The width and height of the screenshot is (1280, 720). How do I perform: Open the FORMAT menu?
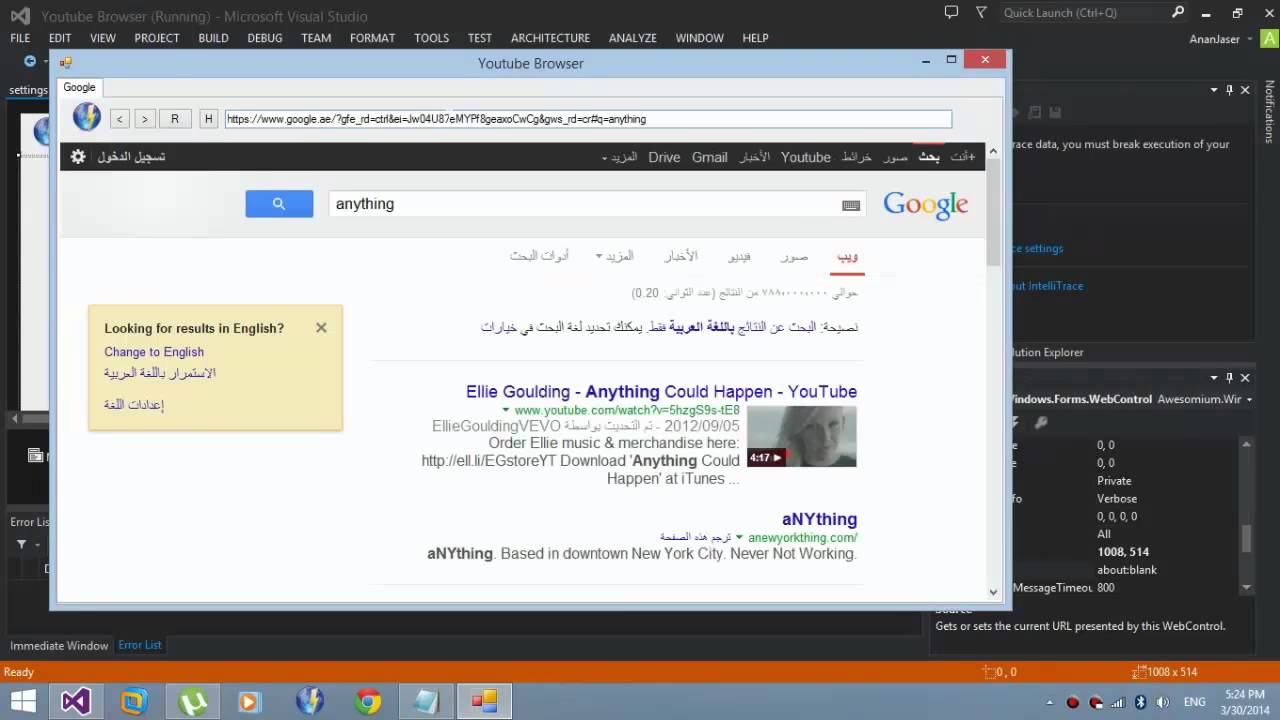click(x=372, y=38)
